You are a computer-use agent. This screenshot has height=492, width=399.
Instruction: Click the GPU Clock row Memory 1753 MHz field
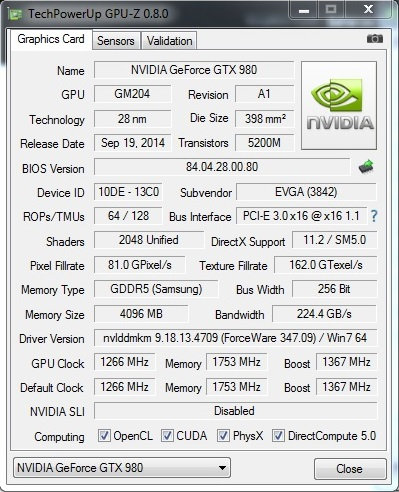tap(236, 362)
